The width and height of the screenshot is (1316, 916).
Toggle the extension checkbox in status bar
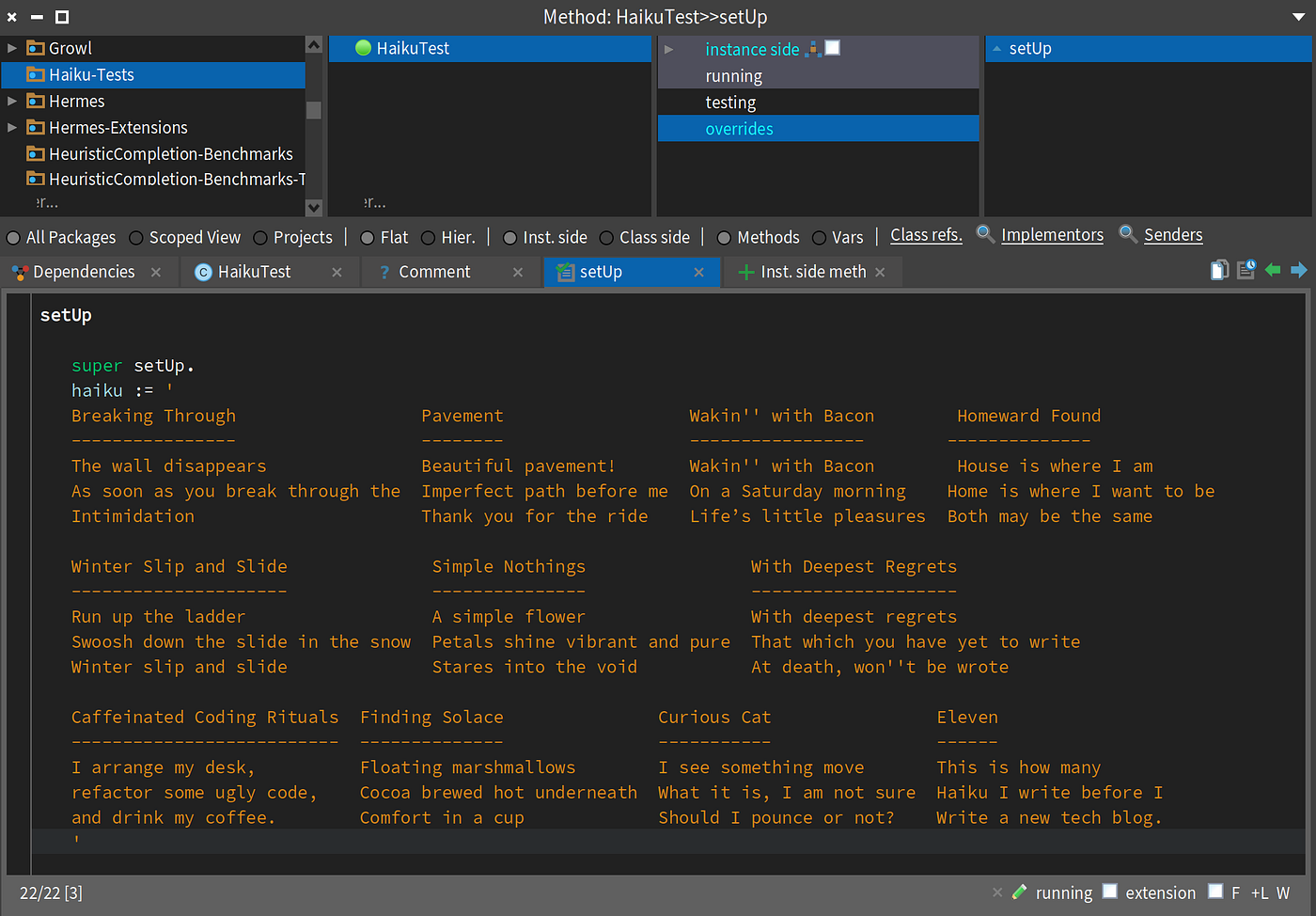[1110, 891]
